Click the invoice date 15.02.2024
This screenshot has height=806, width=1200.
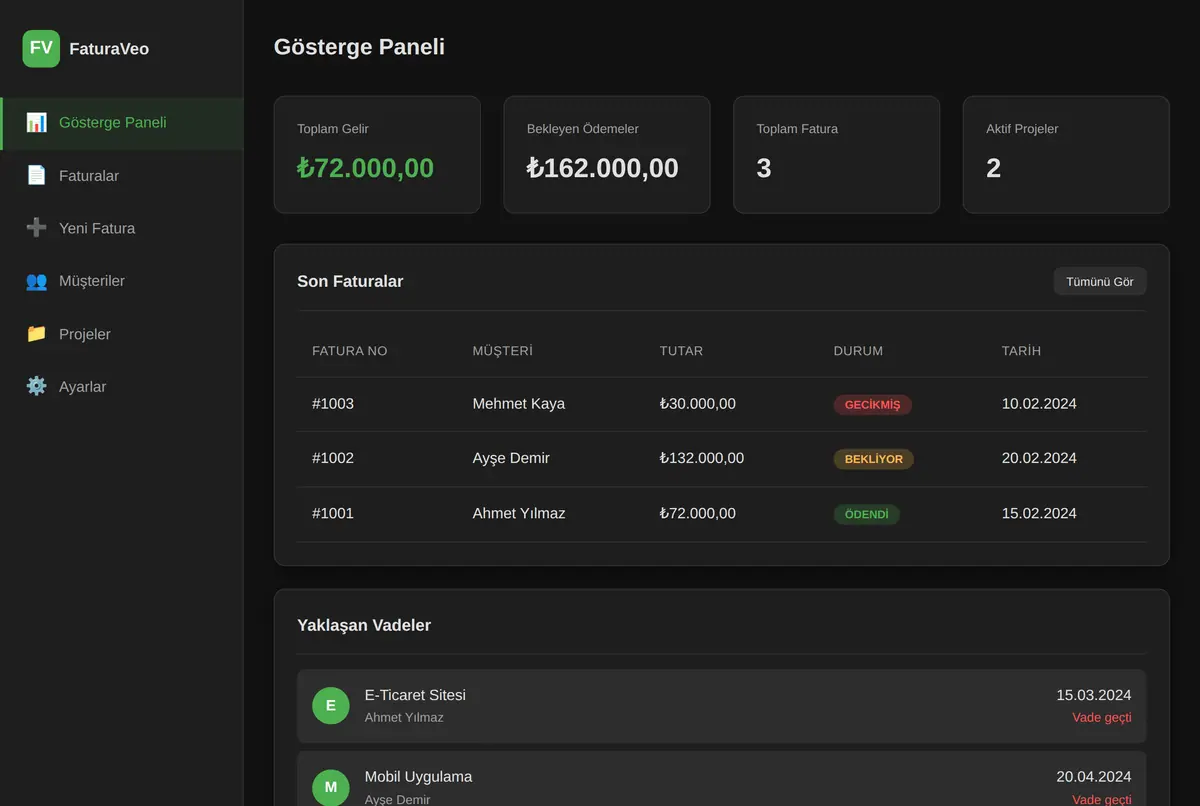[x=1039, y=514]
